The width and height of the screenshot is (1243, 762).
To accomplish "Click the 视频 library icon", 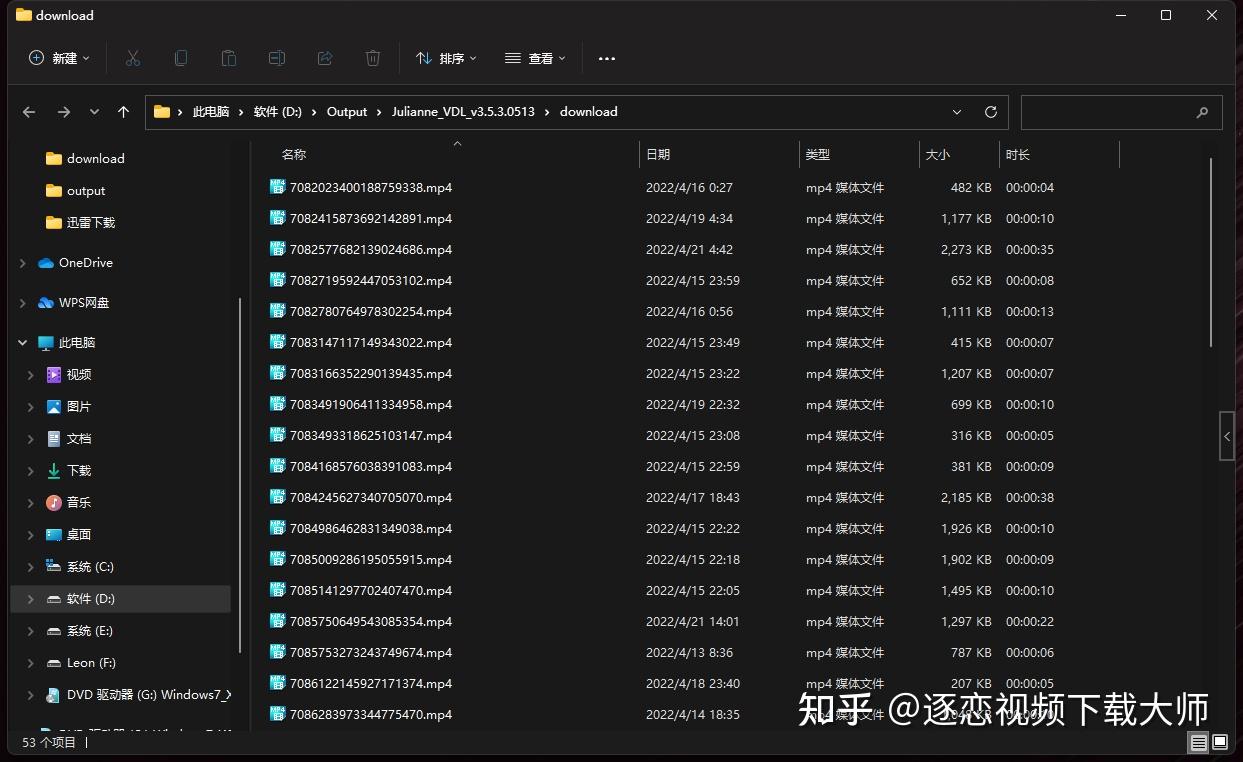I will [x=54, y=375].
